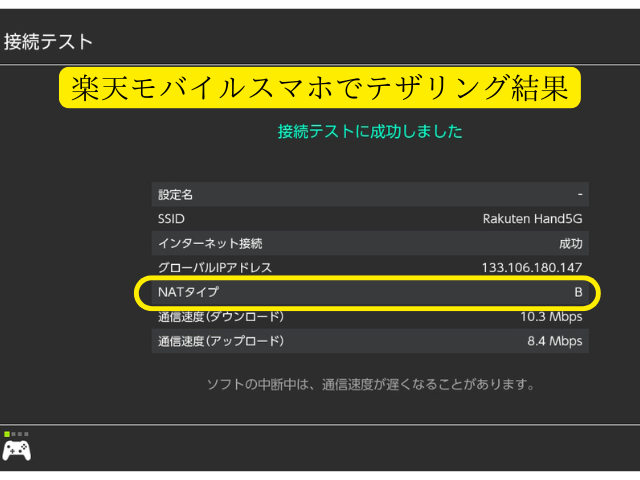
Task: Select the 10.3 Mbps value
Action: [x=551, y=316]
